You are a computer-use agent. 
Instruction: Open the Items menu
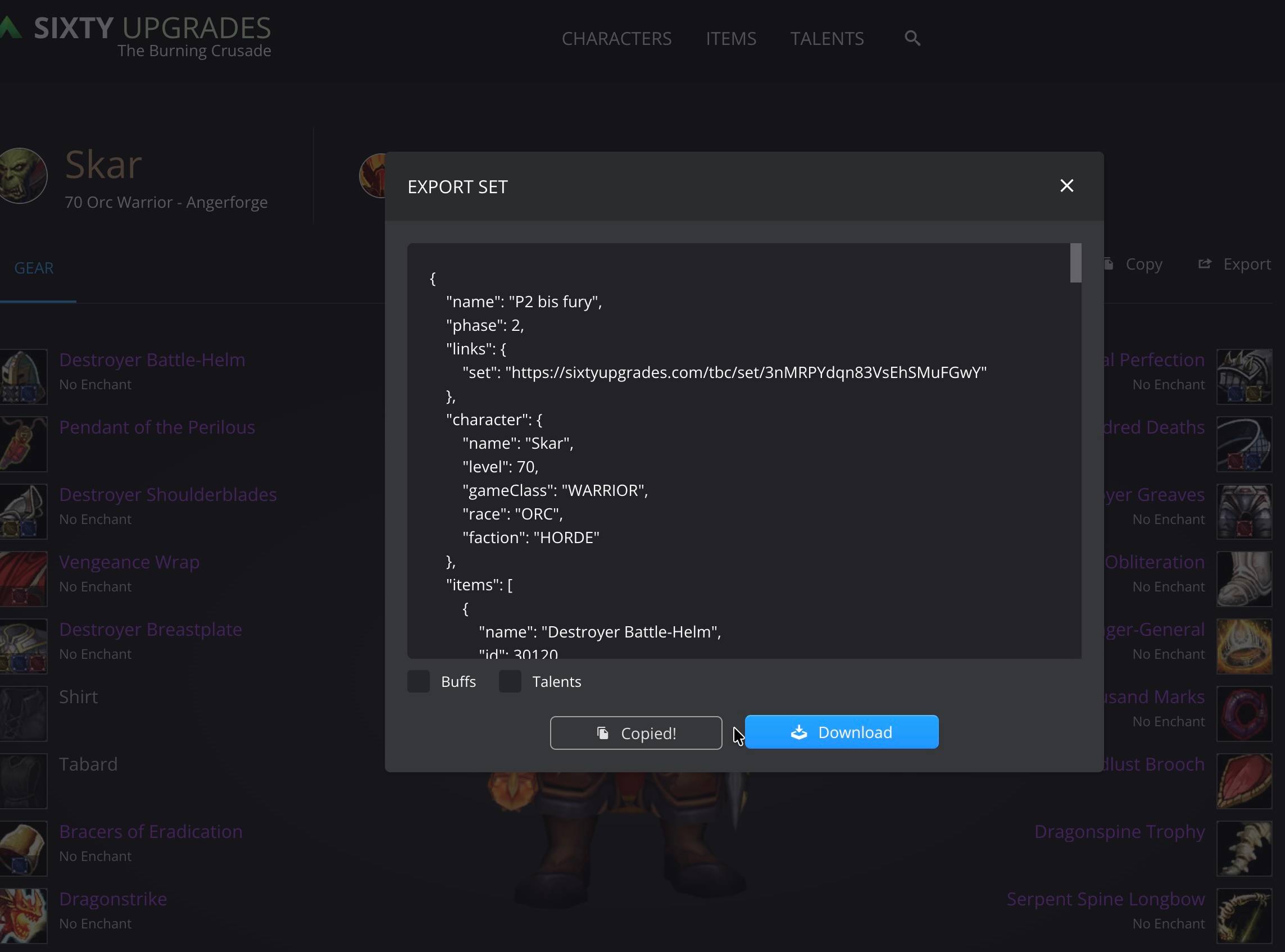coord(731,38)
